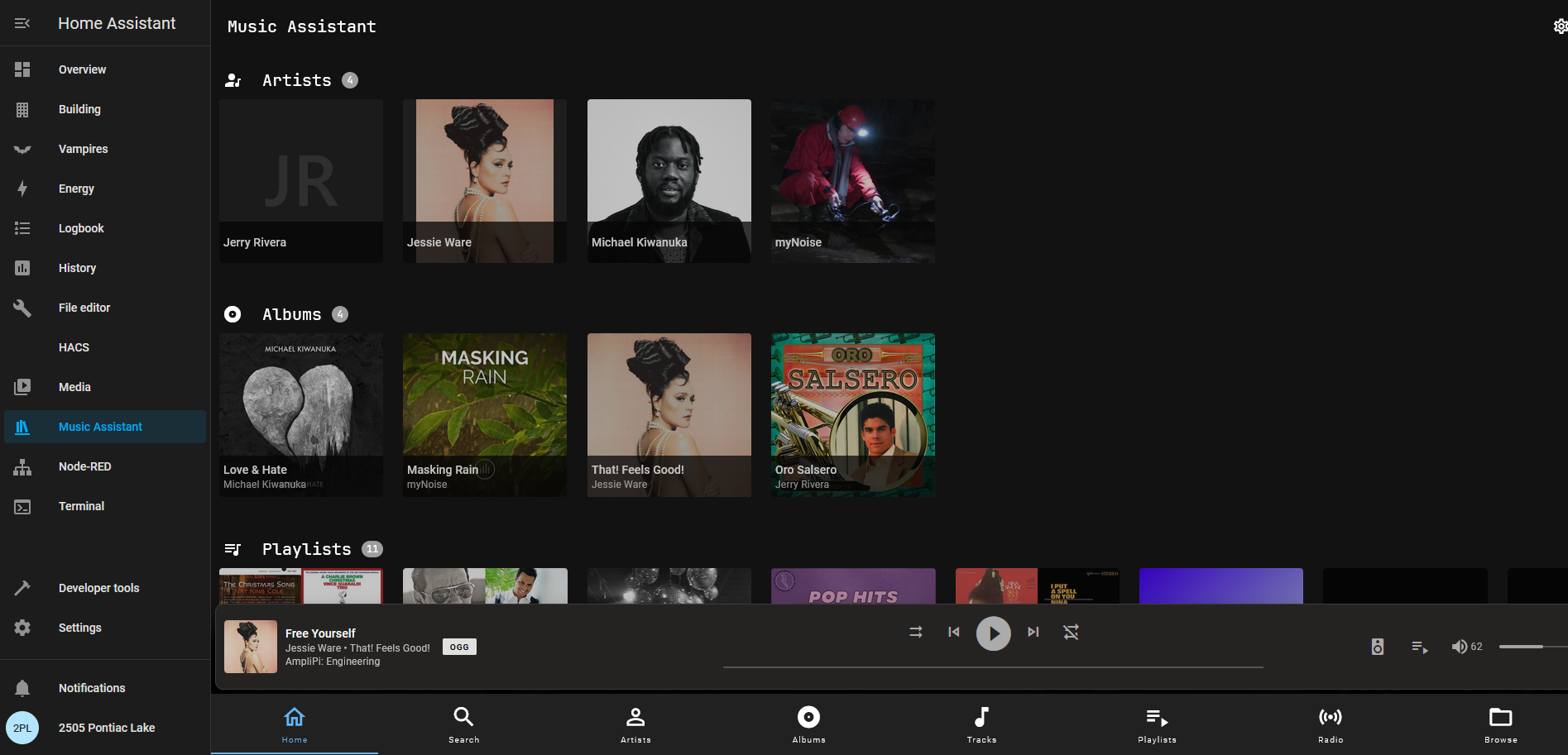Open the Energy panel
The height and width of the screenshot is (755, 1568).
tap(104, 189)
